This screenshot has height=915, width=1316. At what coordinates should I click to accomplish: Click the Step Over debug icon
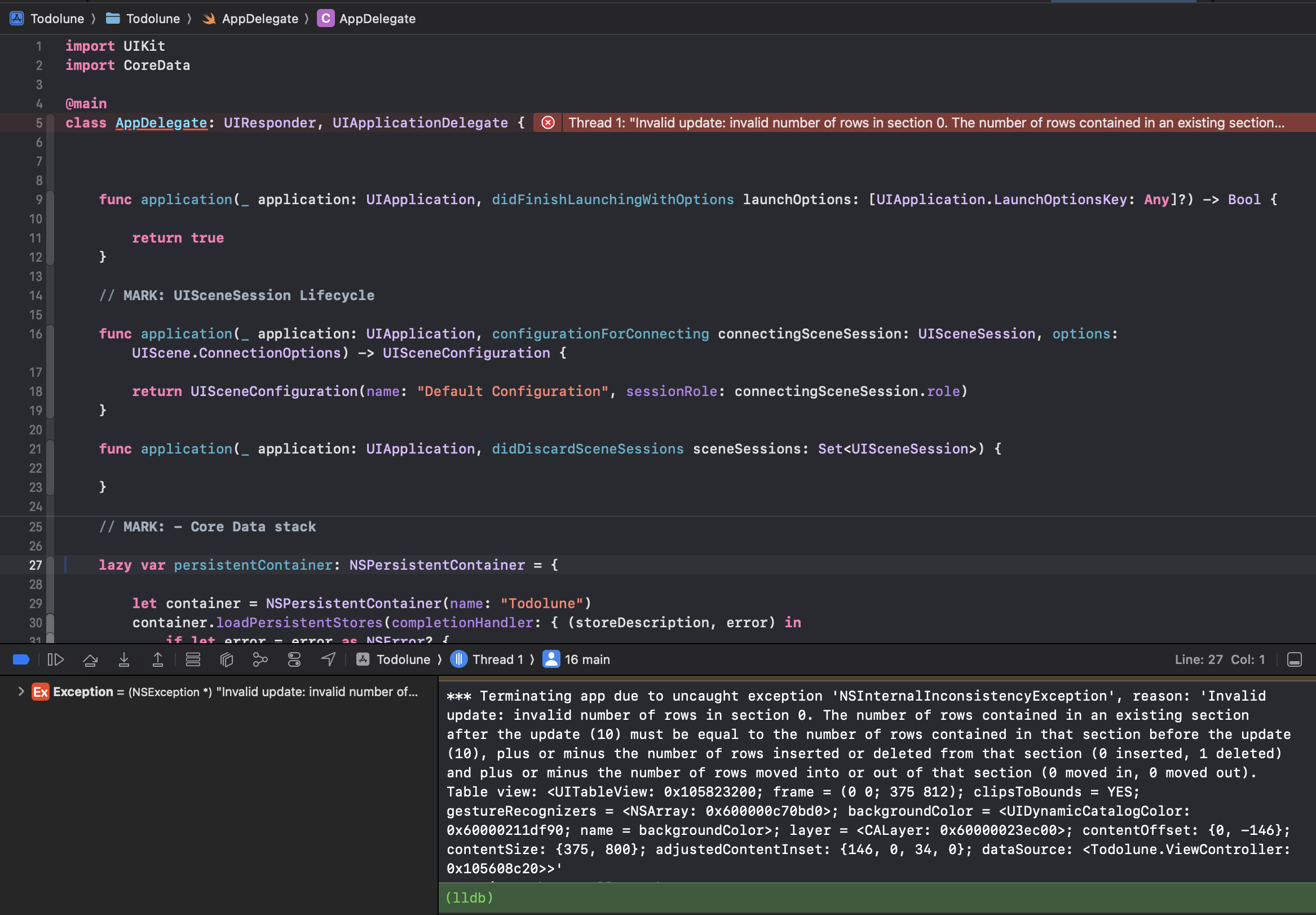click(x=90, y=659)
